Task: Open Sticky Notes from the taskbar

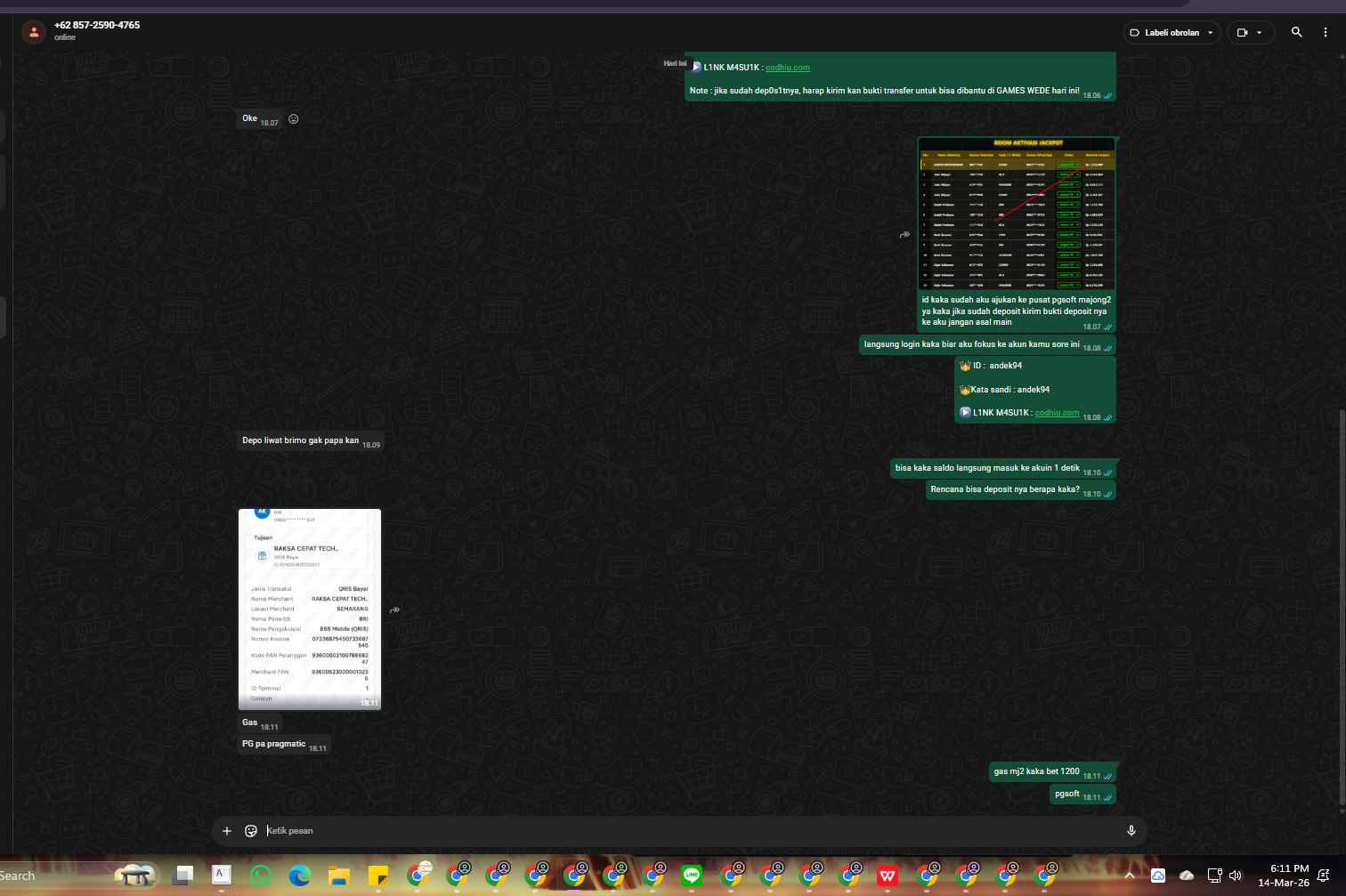Action: (377, 876)
